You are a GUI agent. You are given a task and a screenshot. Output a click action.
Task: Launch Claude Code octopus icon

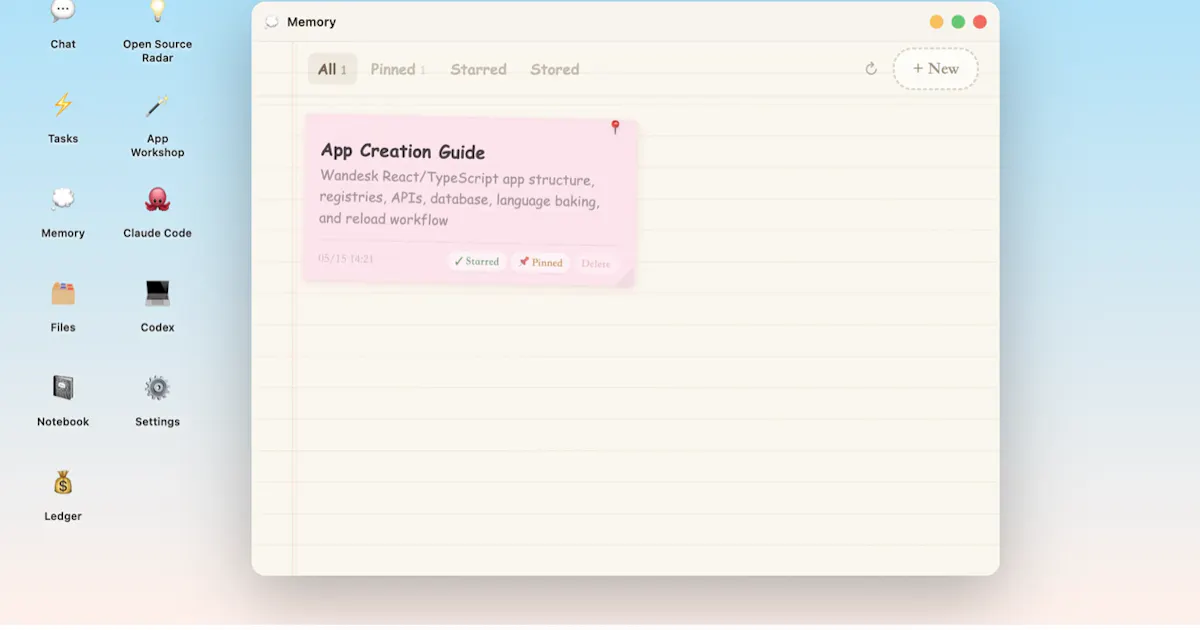pyautogui.click(x=157, y=199)
